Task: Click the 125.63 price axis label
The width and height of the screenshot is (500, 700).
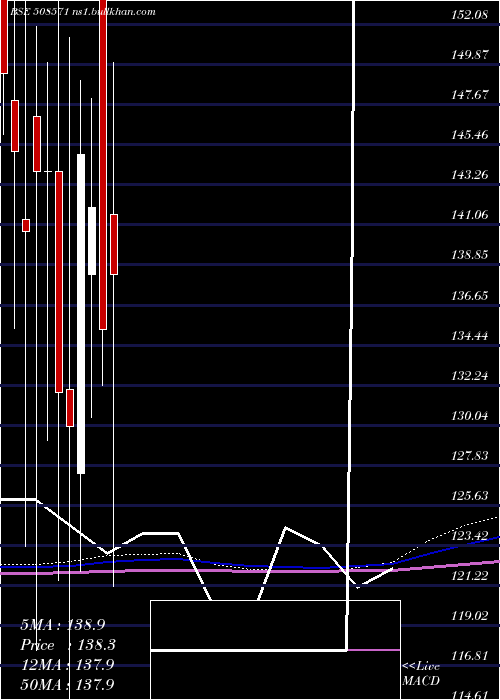Action: [469, 496]
